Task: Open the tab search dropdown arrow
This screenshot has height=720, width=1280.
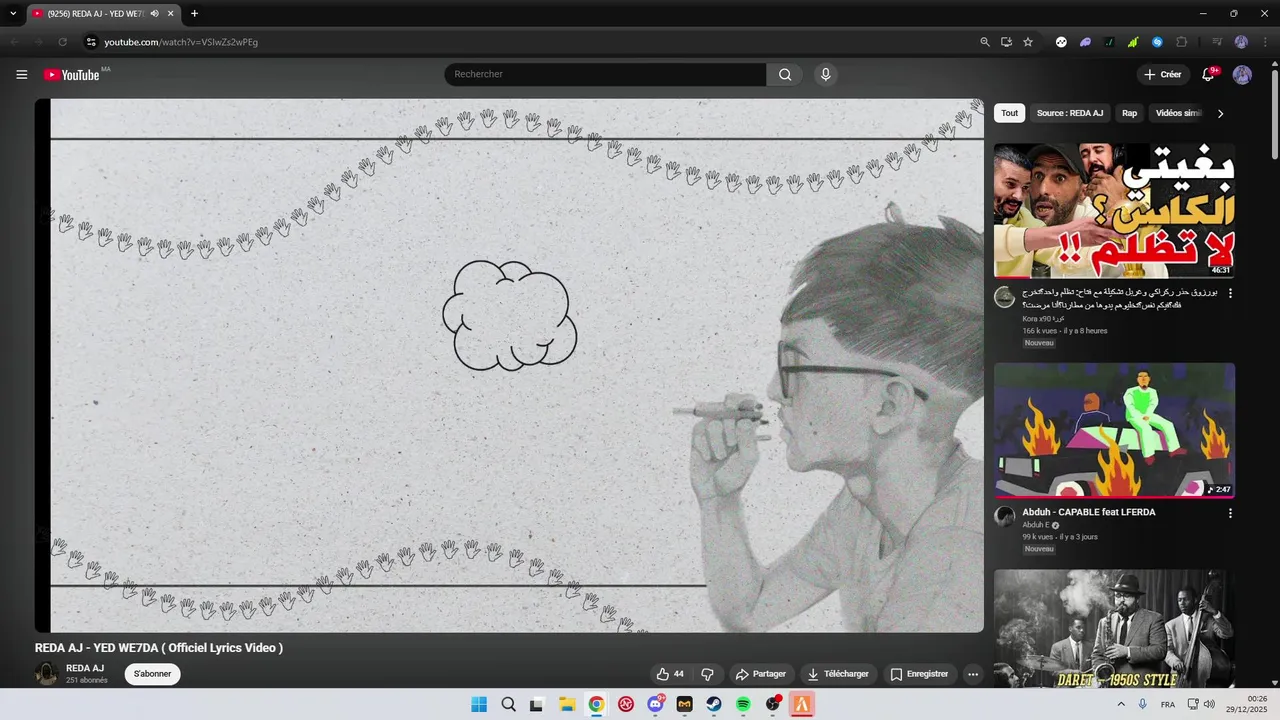Action: [x=13, y=14]
